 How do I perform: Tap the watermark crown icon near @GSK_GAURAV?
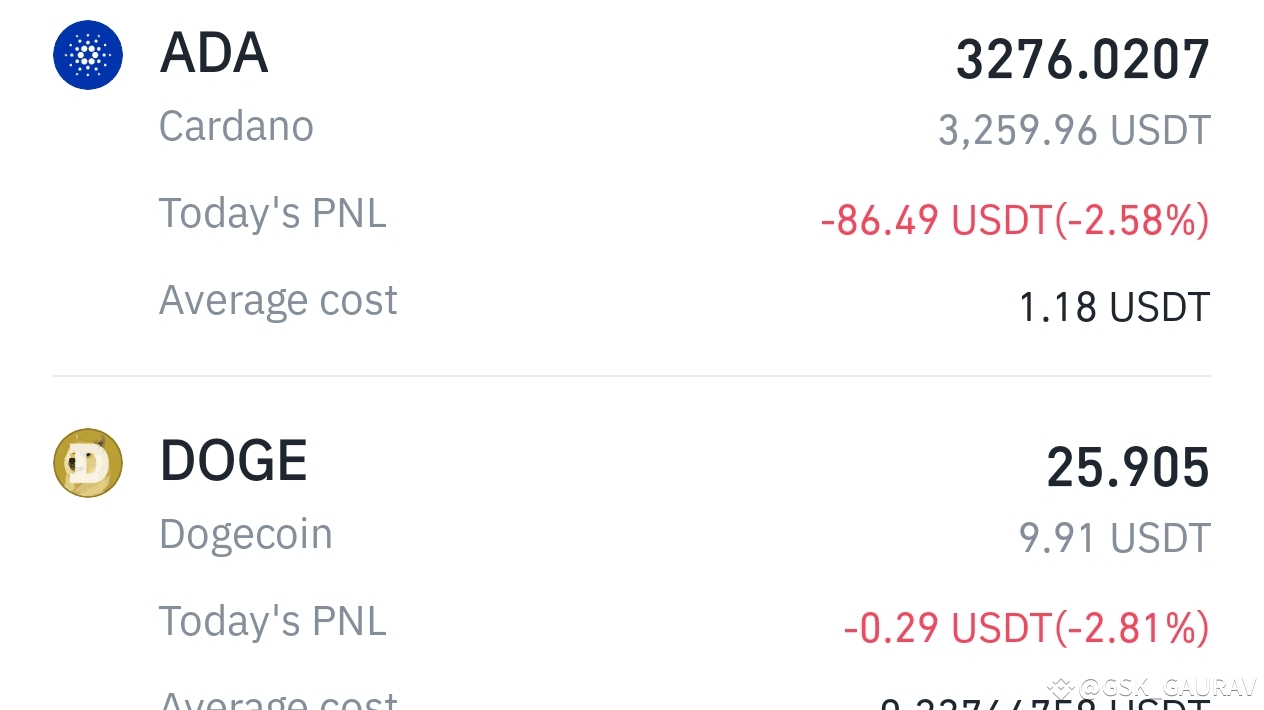pyautogui.click(x=1062, y=686)
